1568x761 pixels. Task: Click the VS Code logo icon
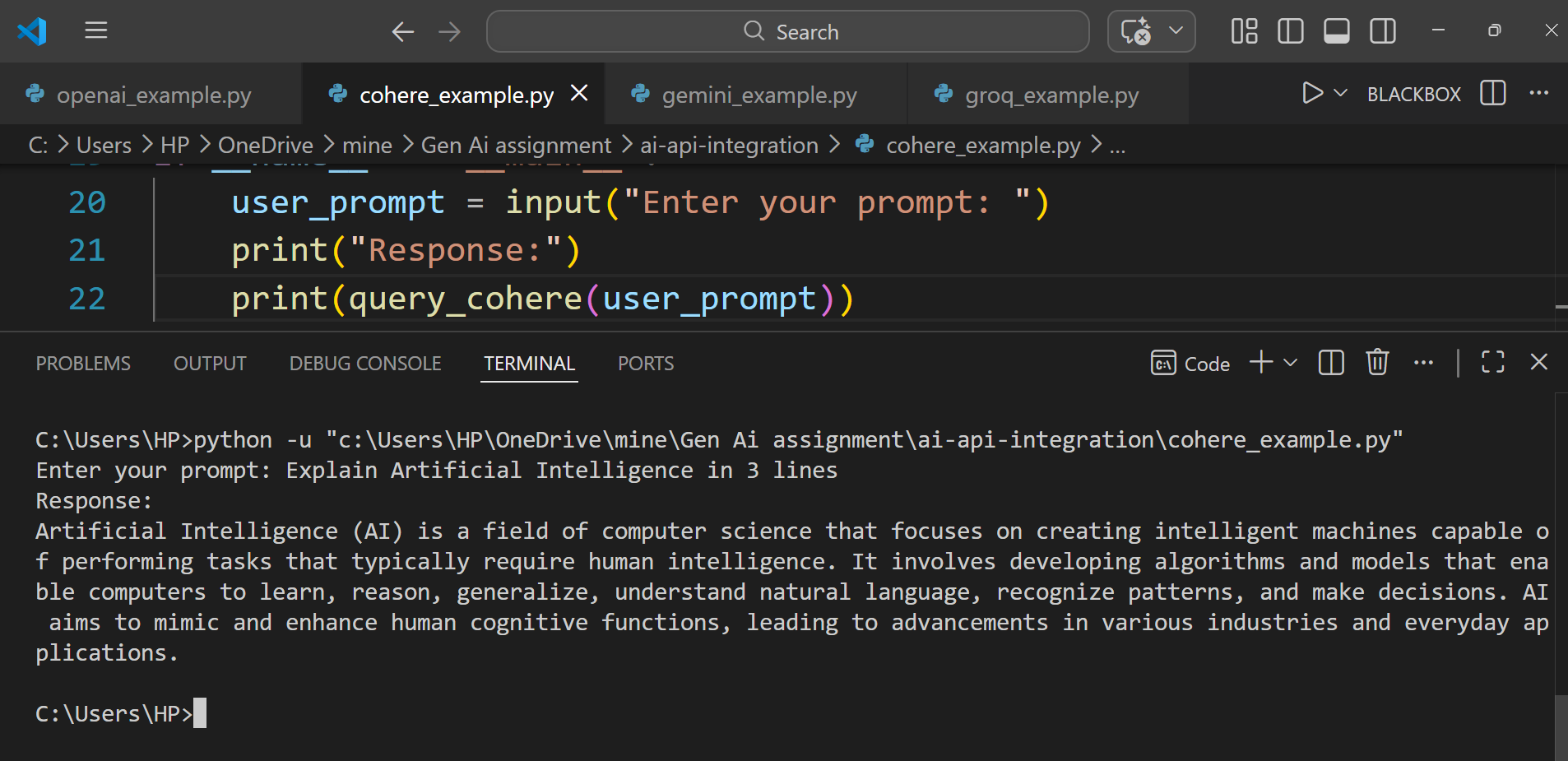click(x=32, y=31)
